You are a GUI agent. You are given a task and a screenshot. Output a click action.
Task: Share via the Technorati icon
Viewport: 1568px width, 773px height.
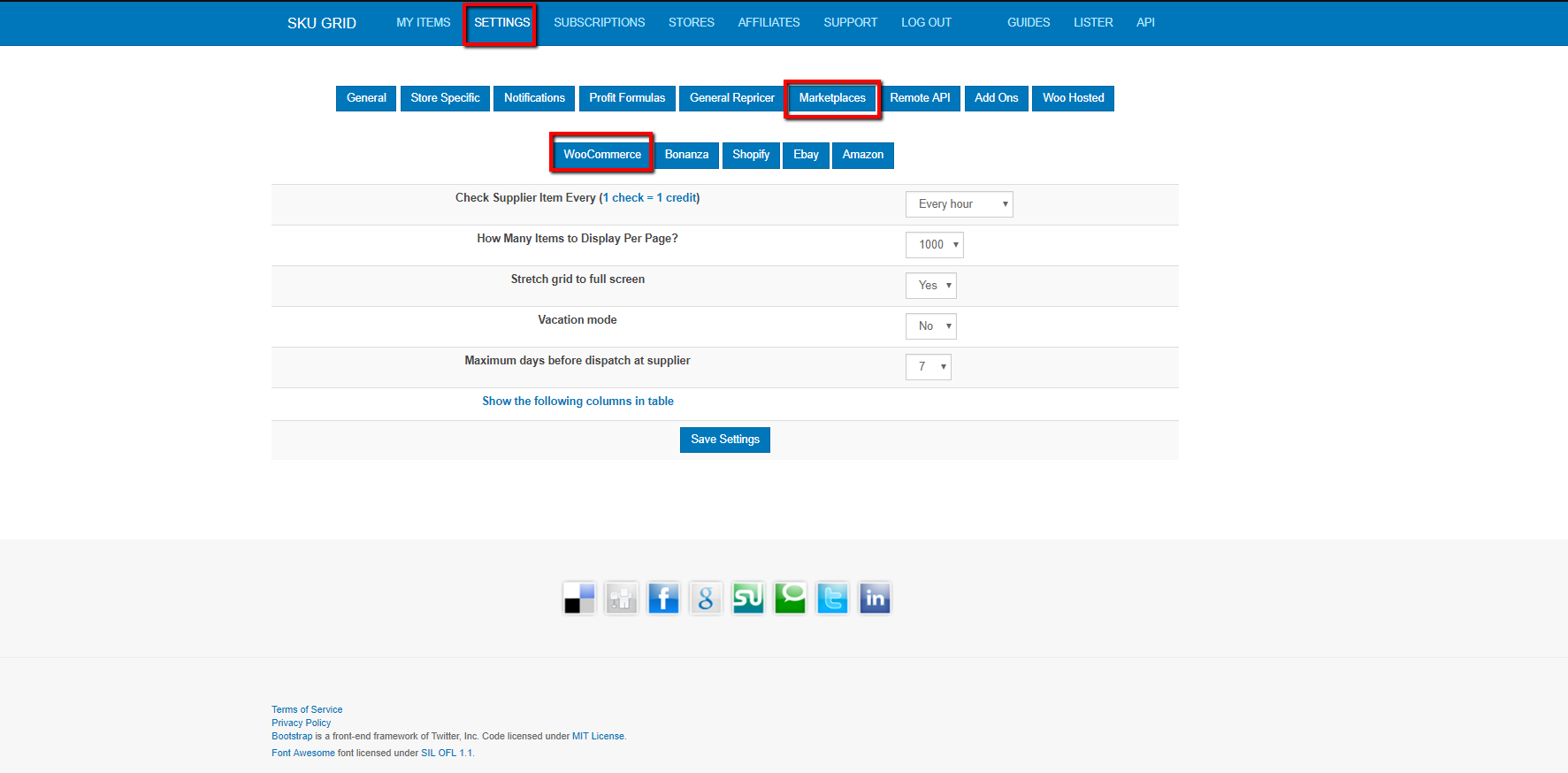click(x=791, y=599)
